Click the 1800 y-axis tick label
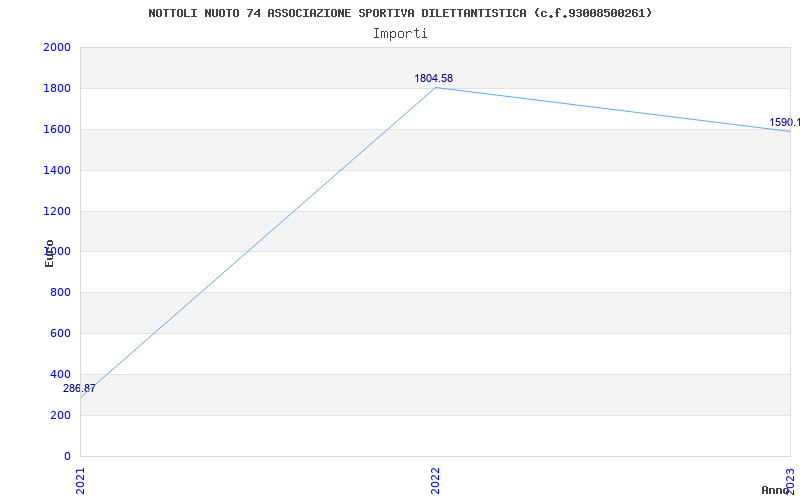Viewport: 800px width, 500px height. 57,88
